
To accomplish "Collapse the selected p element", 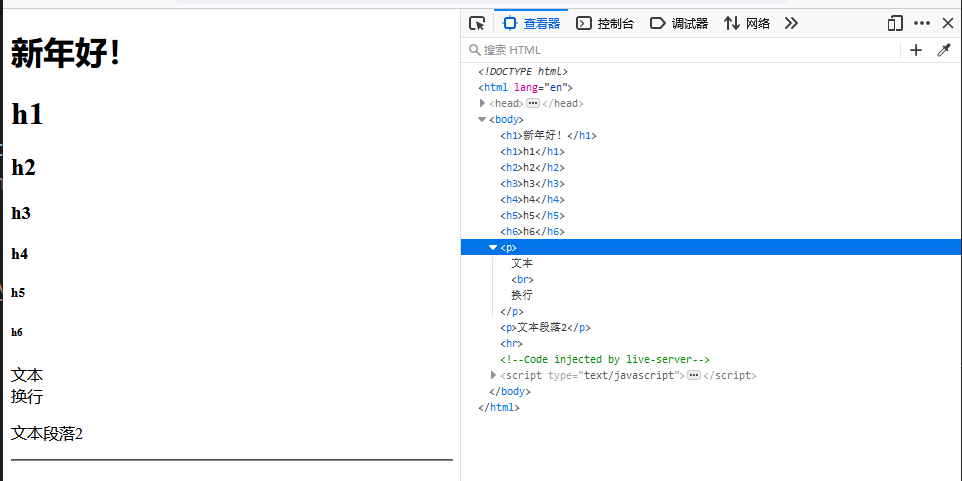I will 493,248.
